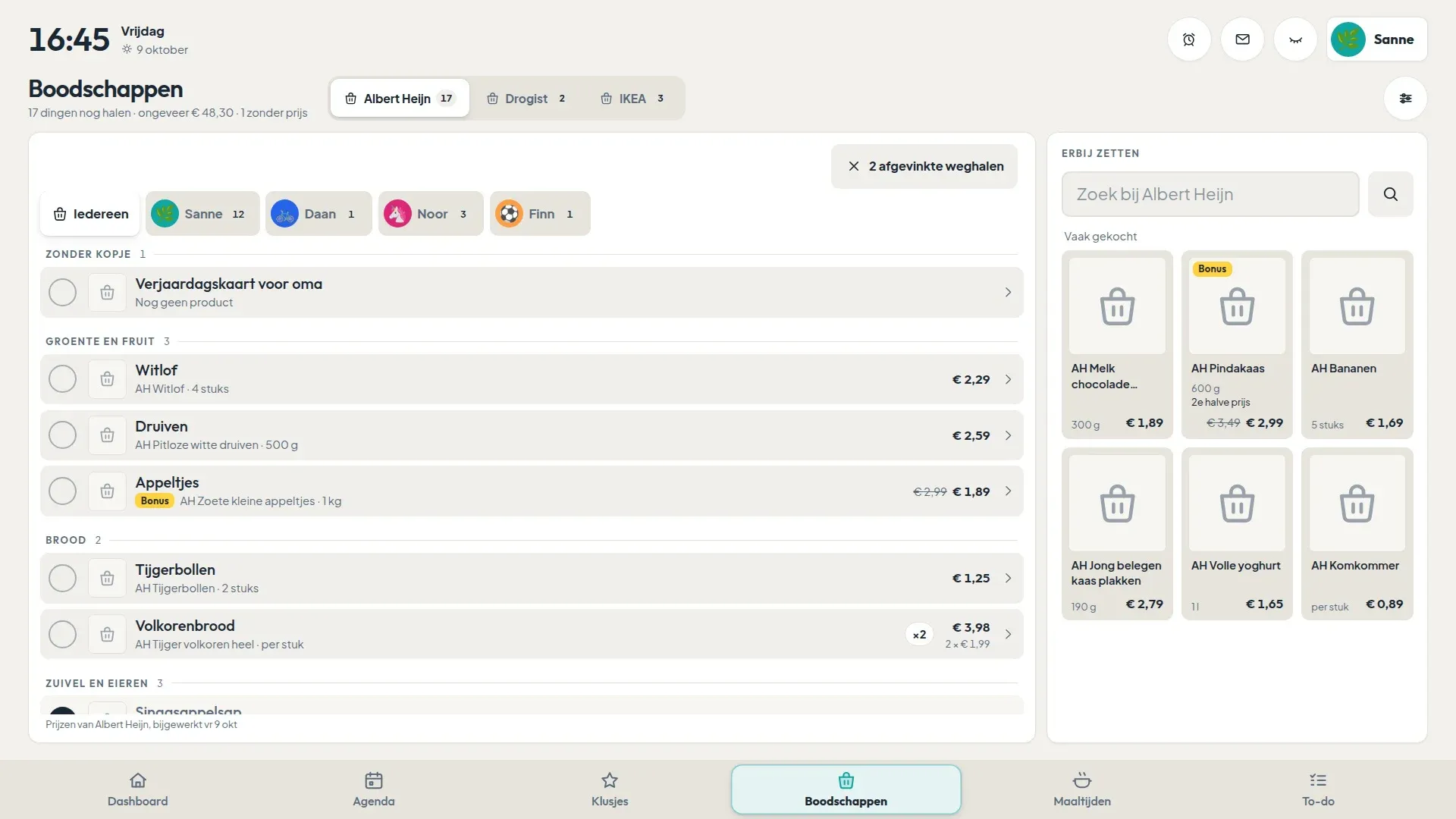Click basket icon next to Volkorenbrood
1456x819 pixels.
[107, 635]
